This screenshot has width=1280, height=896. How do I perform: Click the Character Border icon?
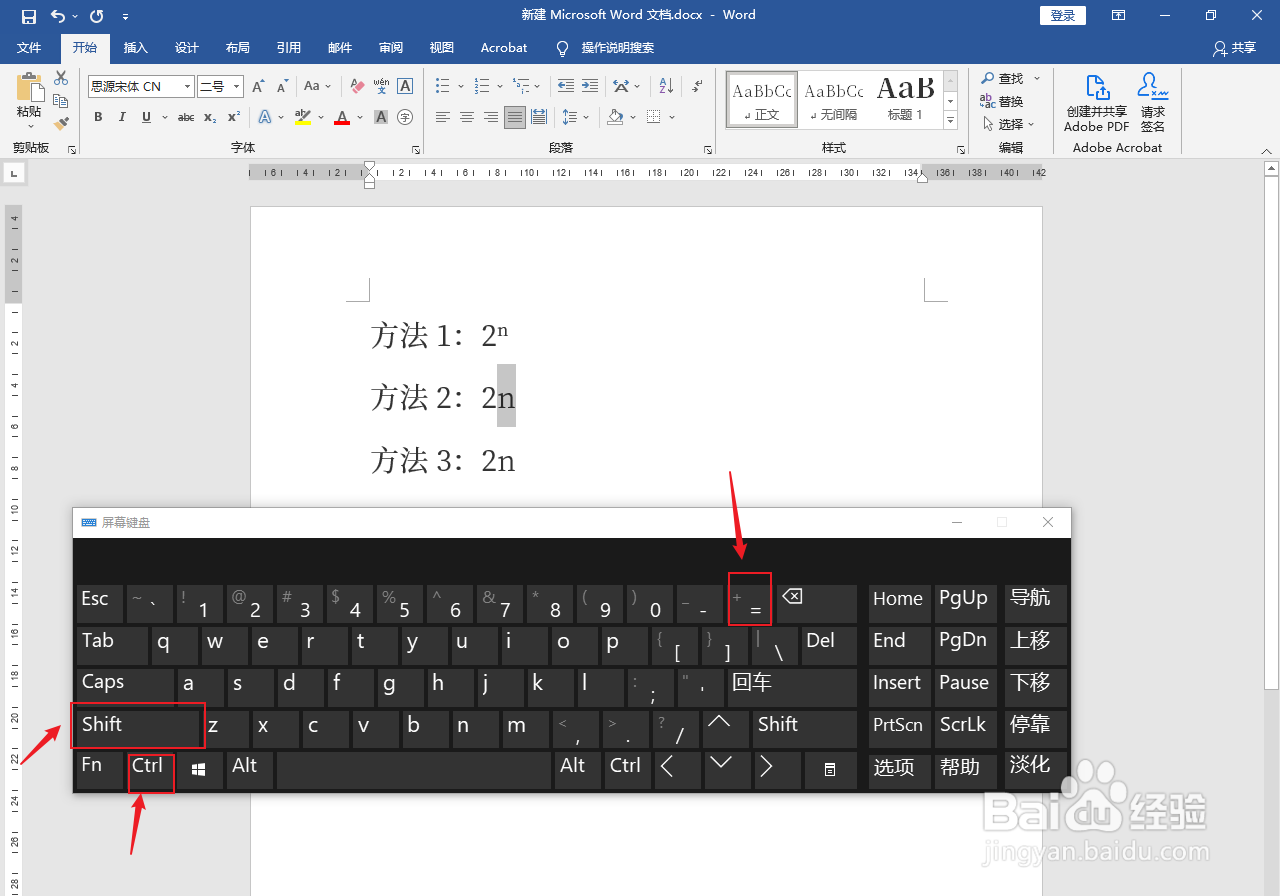coord(405,87)
